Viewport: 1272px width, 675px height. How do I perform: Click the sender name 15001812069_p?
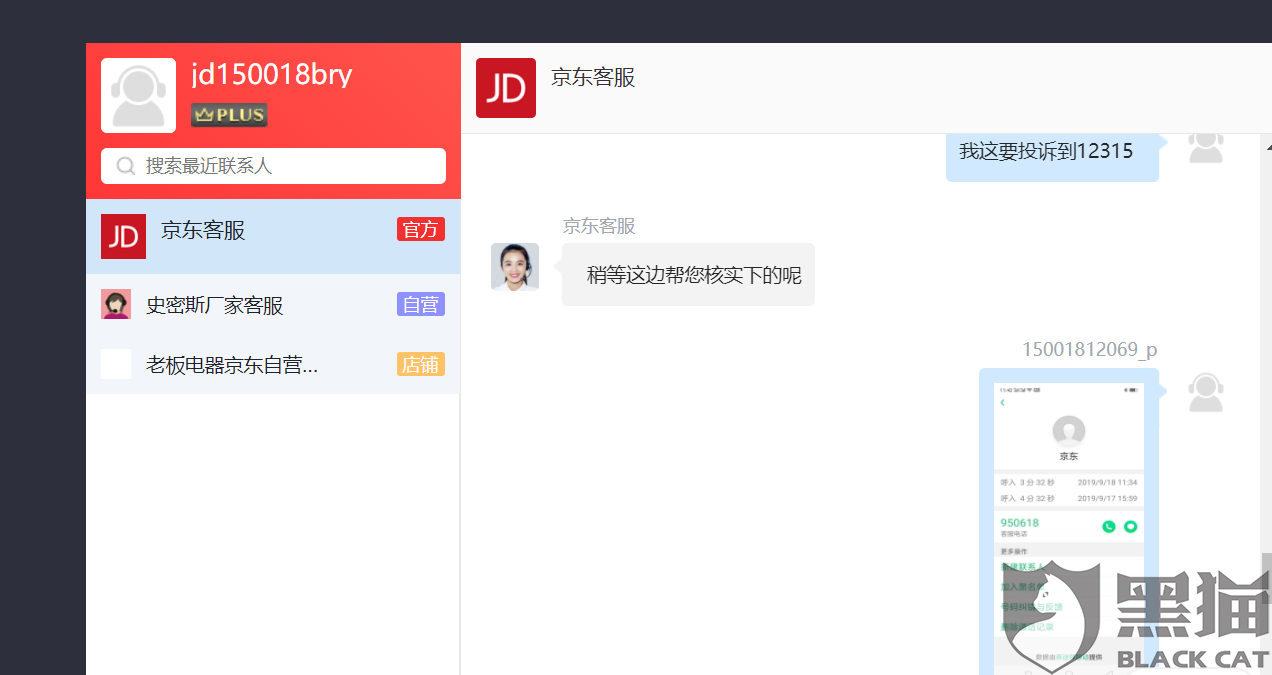[1089, 349]
